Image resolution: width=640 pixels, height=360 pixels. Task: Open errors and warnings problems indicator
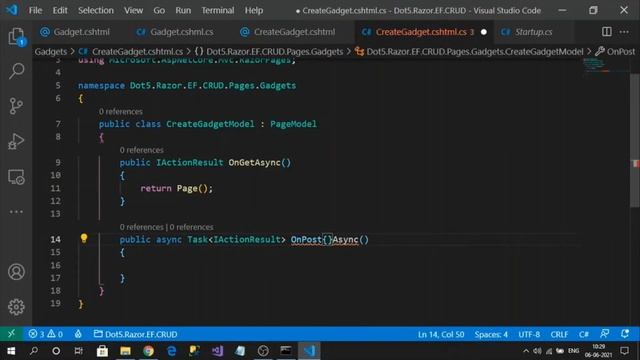45,334
